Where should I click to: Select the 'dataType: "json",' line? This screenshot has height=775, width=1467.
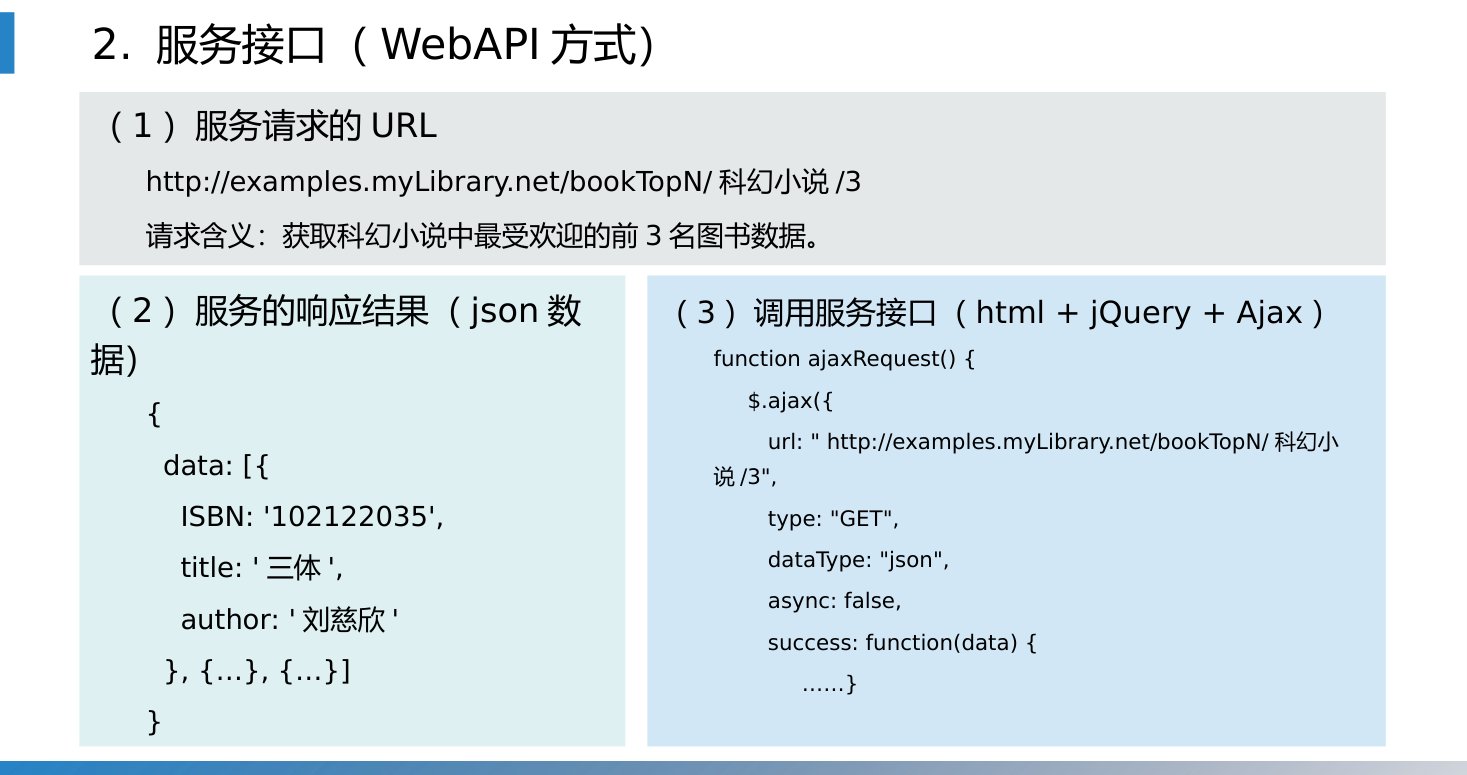[857, 560]
